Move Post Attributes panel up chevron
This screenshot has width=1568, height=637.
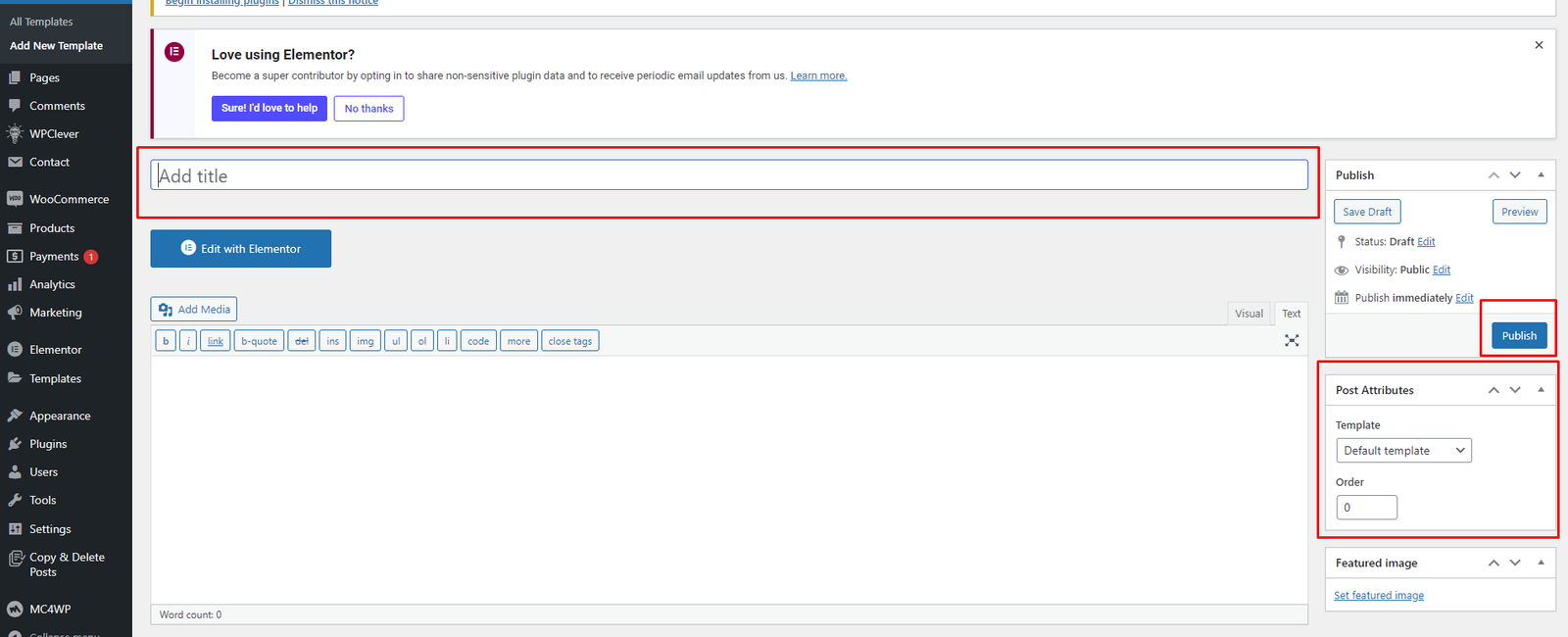(1494, 390)
